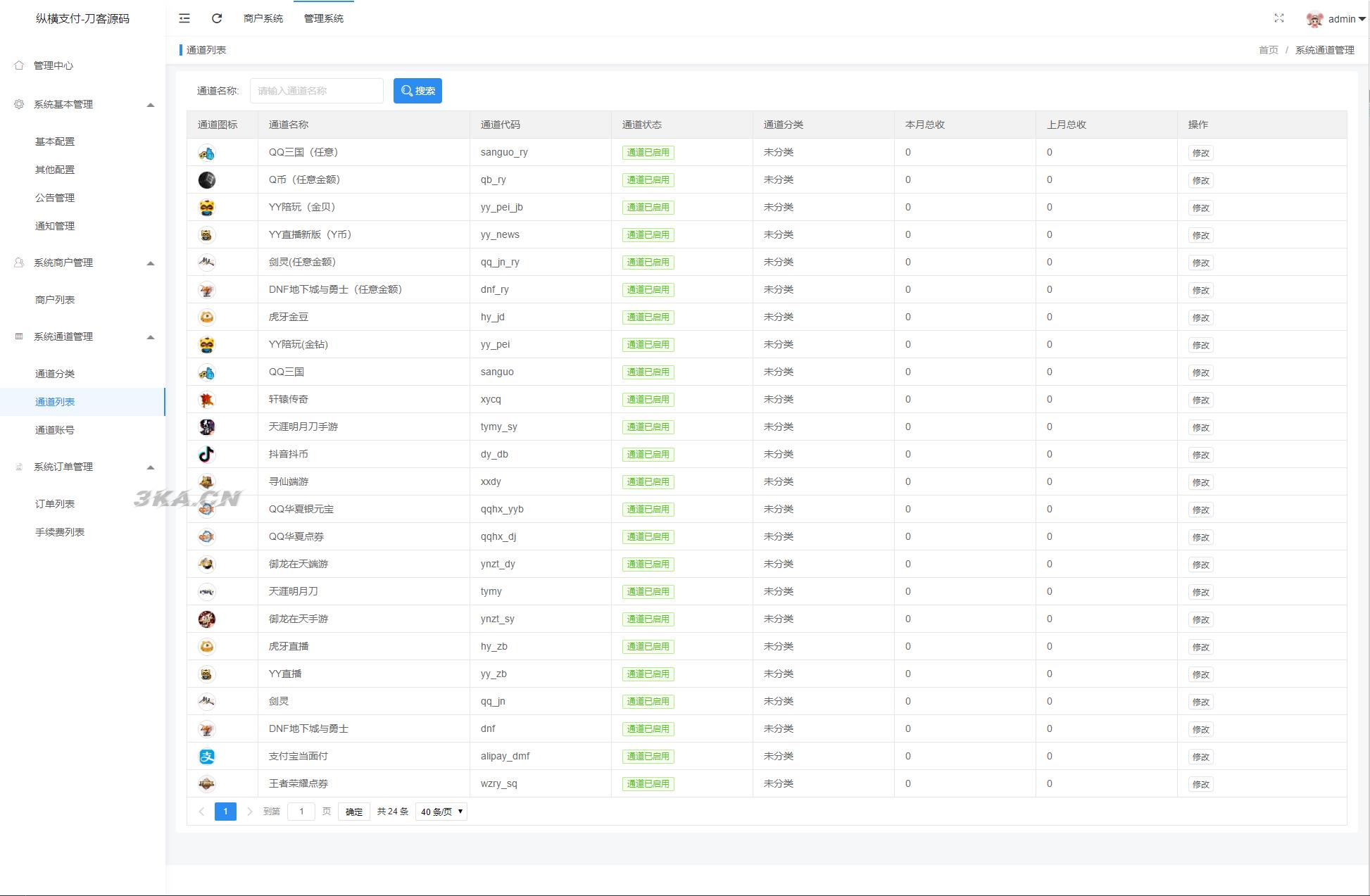This screenshot has width=1370, height=896.
Task: Click the 抖音抖币 TikTok icon
Action: click(x=206, y=455)
